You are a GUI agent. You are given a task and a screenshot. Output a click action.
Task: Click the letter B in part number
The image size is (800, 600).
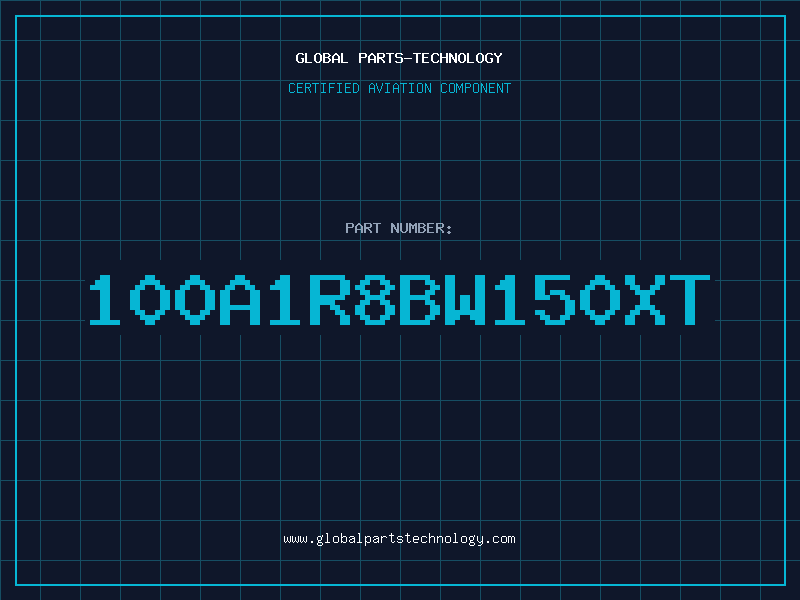point(419,299)
